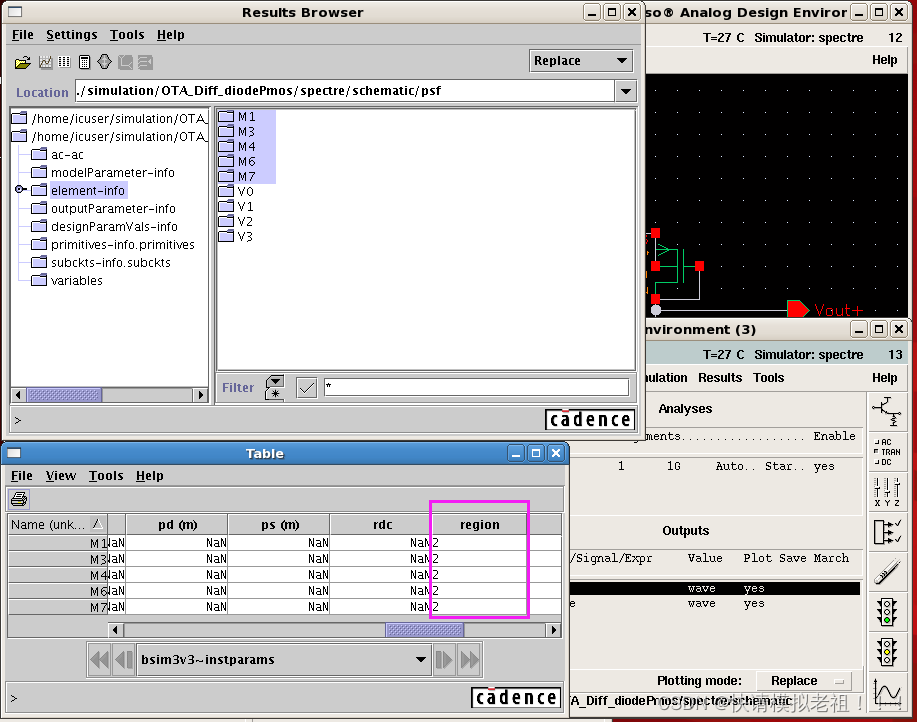Viewport: 917px width, 722px height.
Task: Click the green traffic light run icon
Action: pos(887,612)
